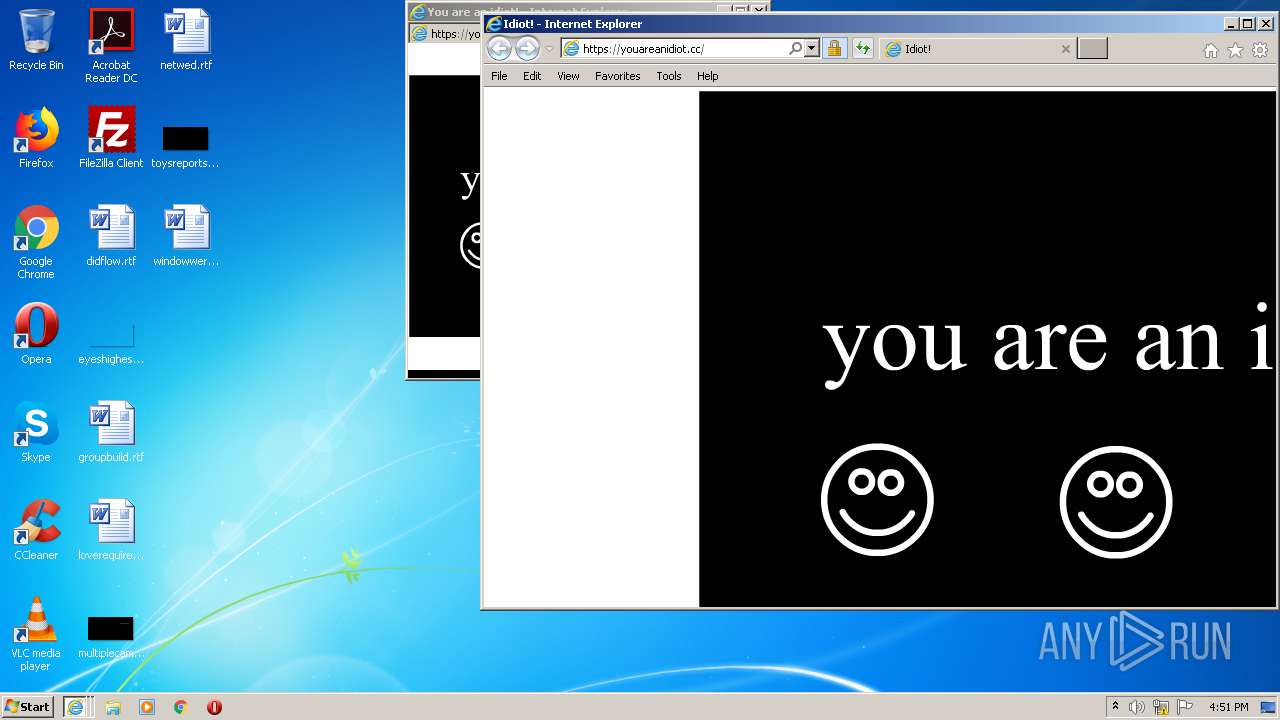Open the Windows Start menu

(x=28, y=706)
